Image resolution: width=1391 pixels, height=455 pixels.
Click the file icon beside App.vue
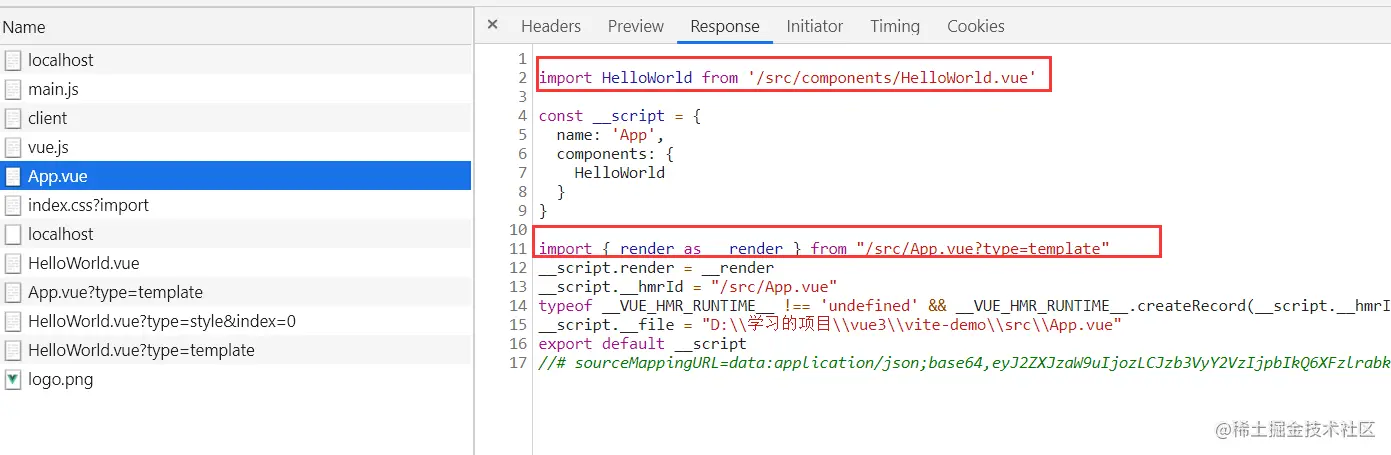[13, 176]
